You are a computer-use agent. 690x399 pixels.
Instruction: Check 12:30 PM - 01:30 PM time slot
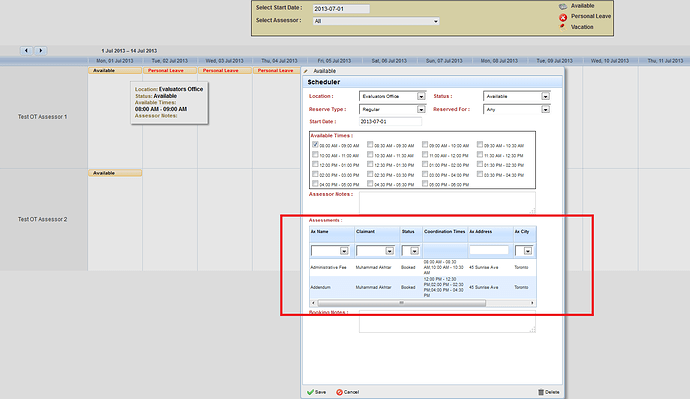coord(370,164)
